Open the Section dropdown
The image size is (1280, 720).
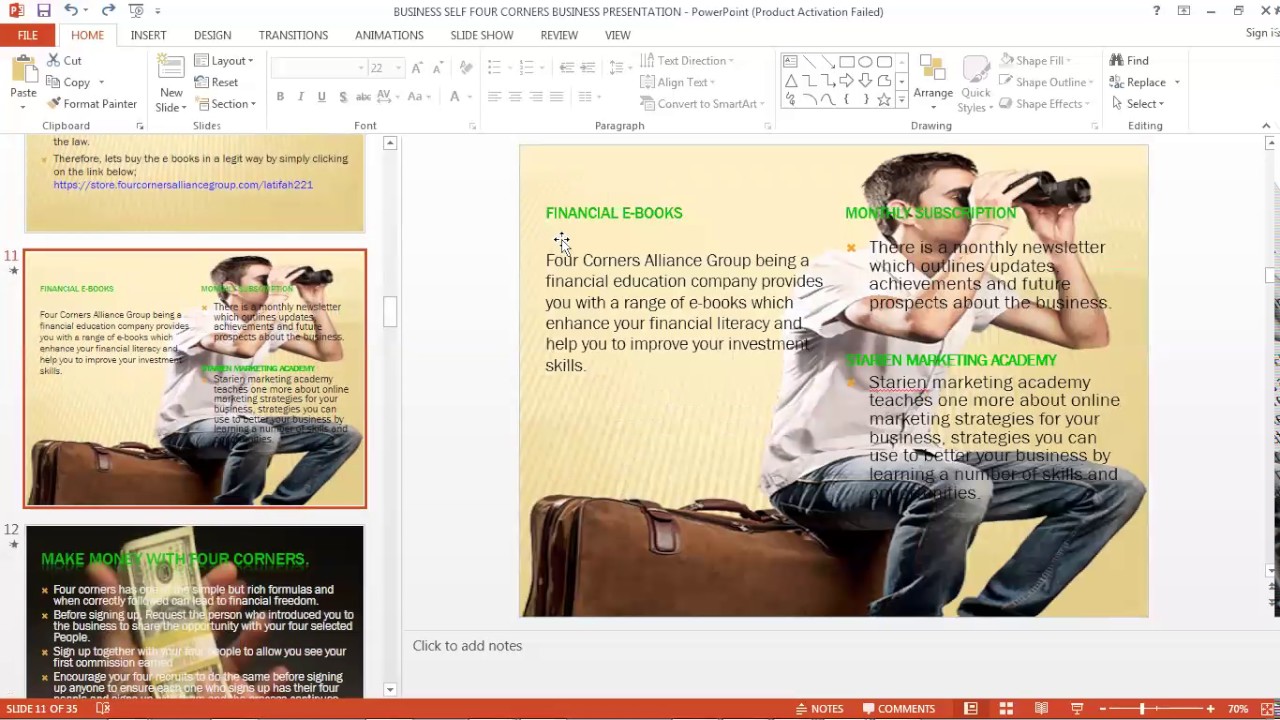click(x=226, y=104)
